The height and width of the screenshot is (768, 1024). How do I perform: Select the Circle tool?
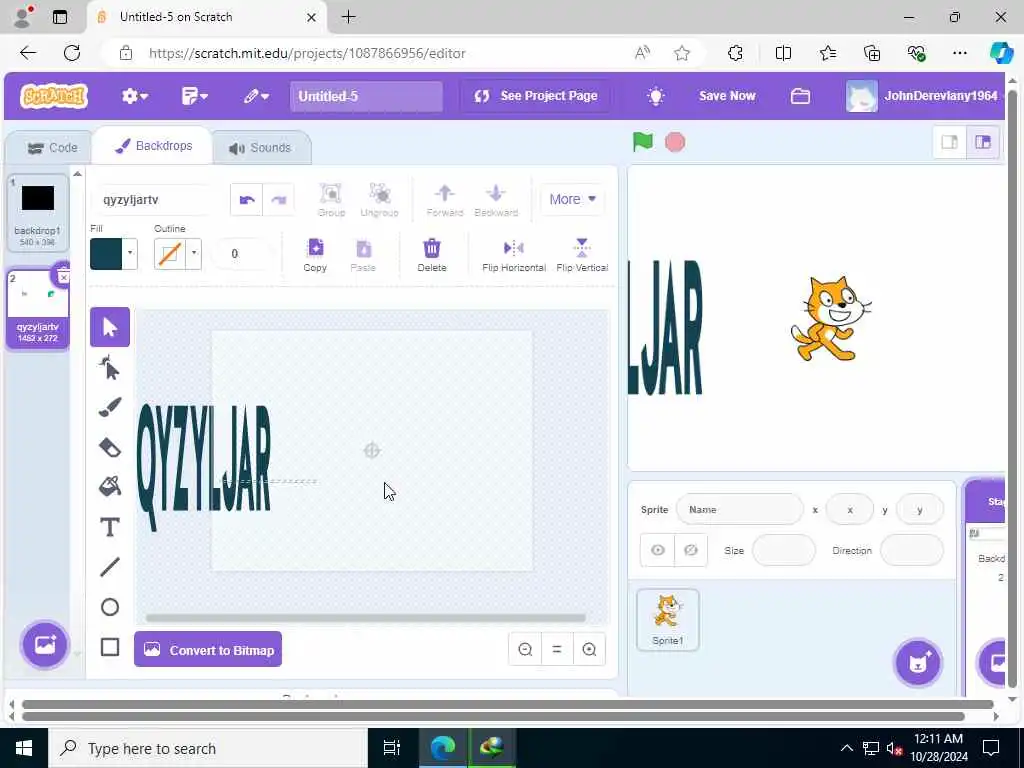coord(110,607)
